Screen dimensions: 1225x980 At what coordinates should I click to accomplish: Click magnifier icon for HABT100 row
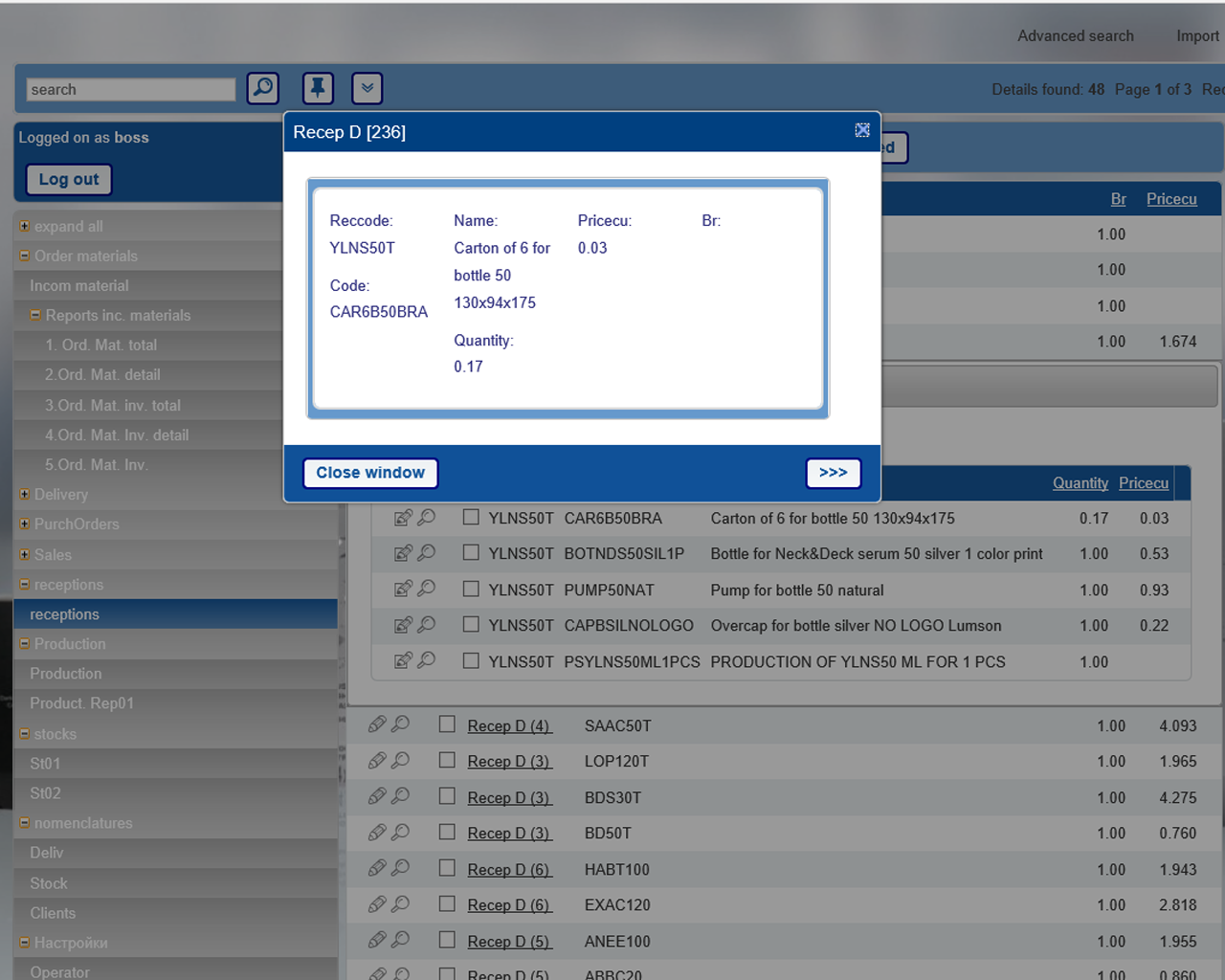tap(401, 868)
